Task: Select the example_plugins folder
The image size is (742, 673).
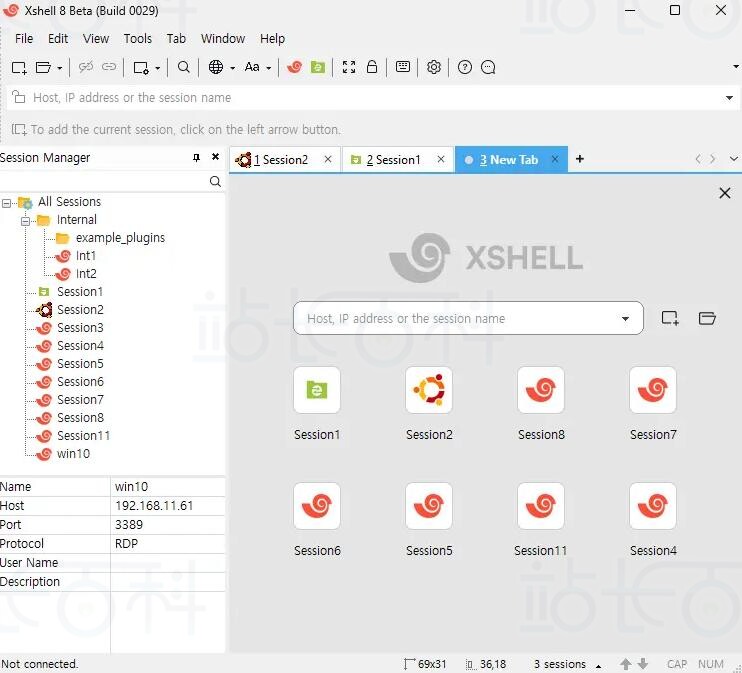Action: point(120,238)
